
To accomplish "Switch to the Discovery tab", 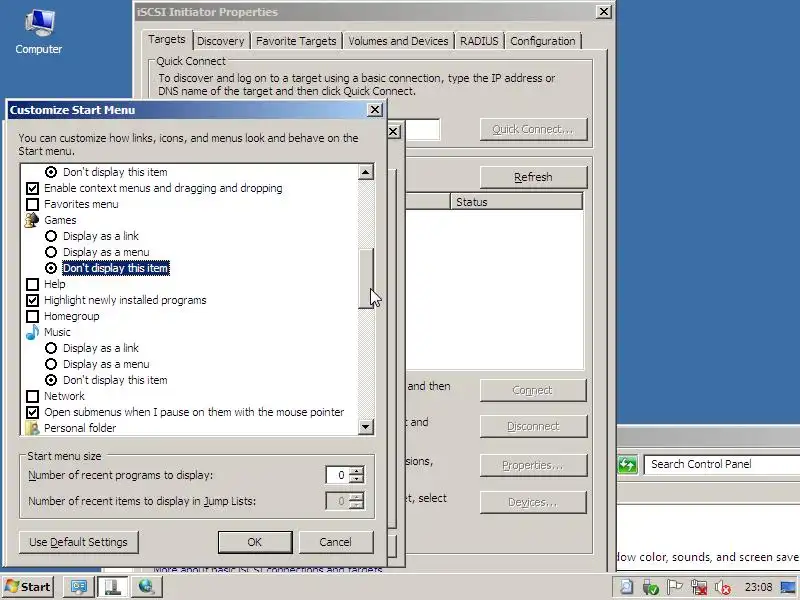I will point(220,41).
